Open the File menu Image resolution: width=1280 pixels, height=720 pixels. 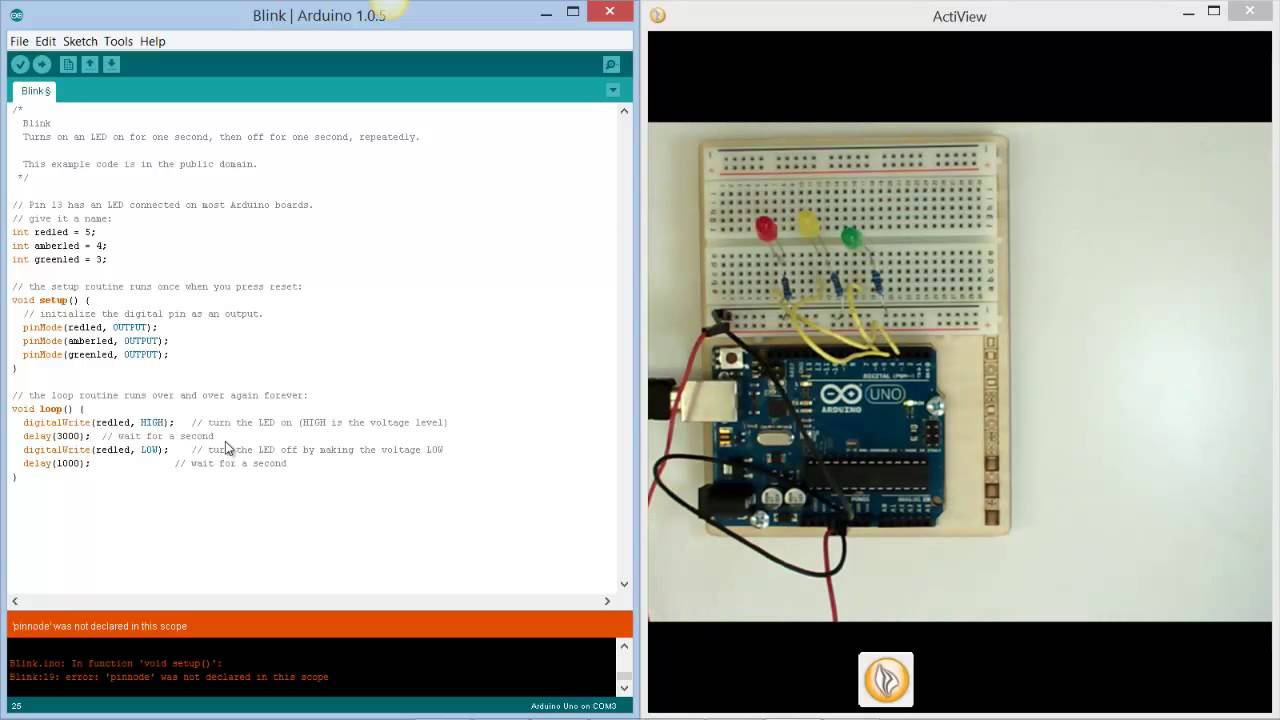click(19, 41)
